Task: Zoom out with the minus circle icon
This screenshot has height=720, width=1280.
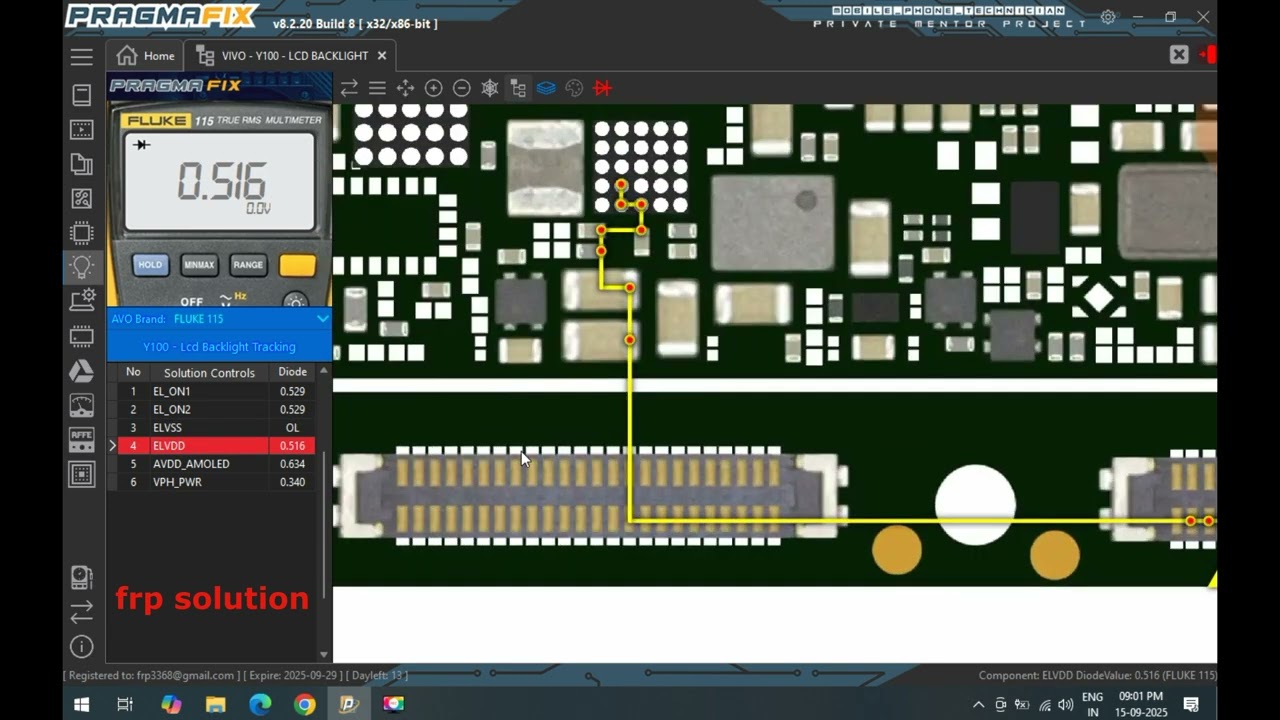Action: tap(461, 88)
